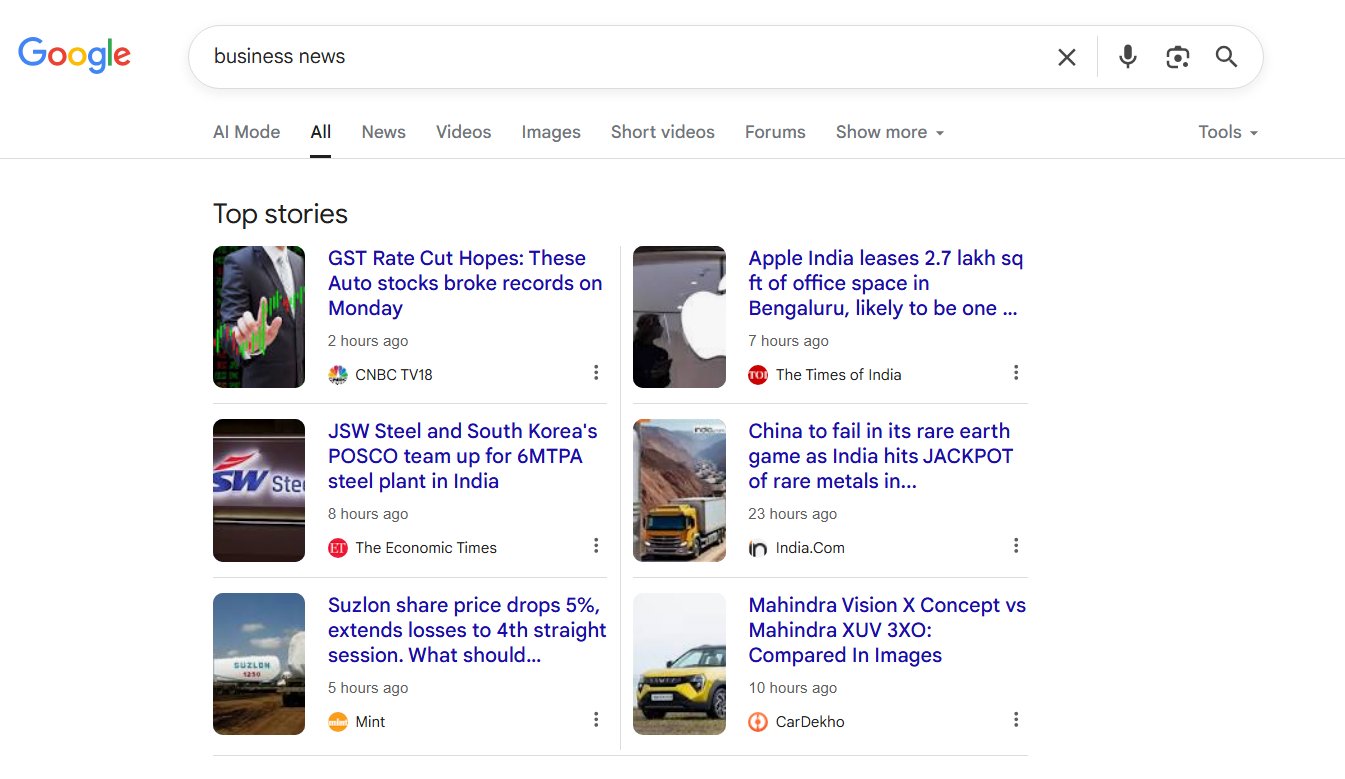Click the yellow Mahindra car thumbnail
Image resolution: width=1345 pixels, height=779 pixels.
[x=679, y=664]
